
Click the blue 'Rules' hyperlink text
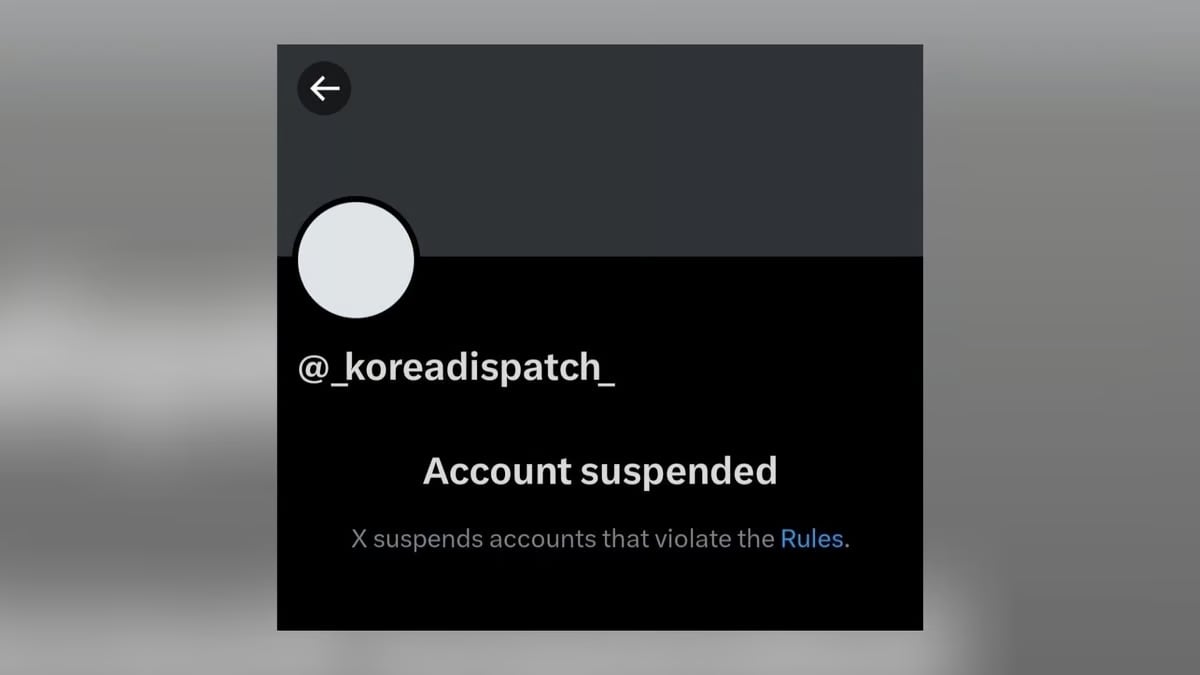(x=812, y=539)
